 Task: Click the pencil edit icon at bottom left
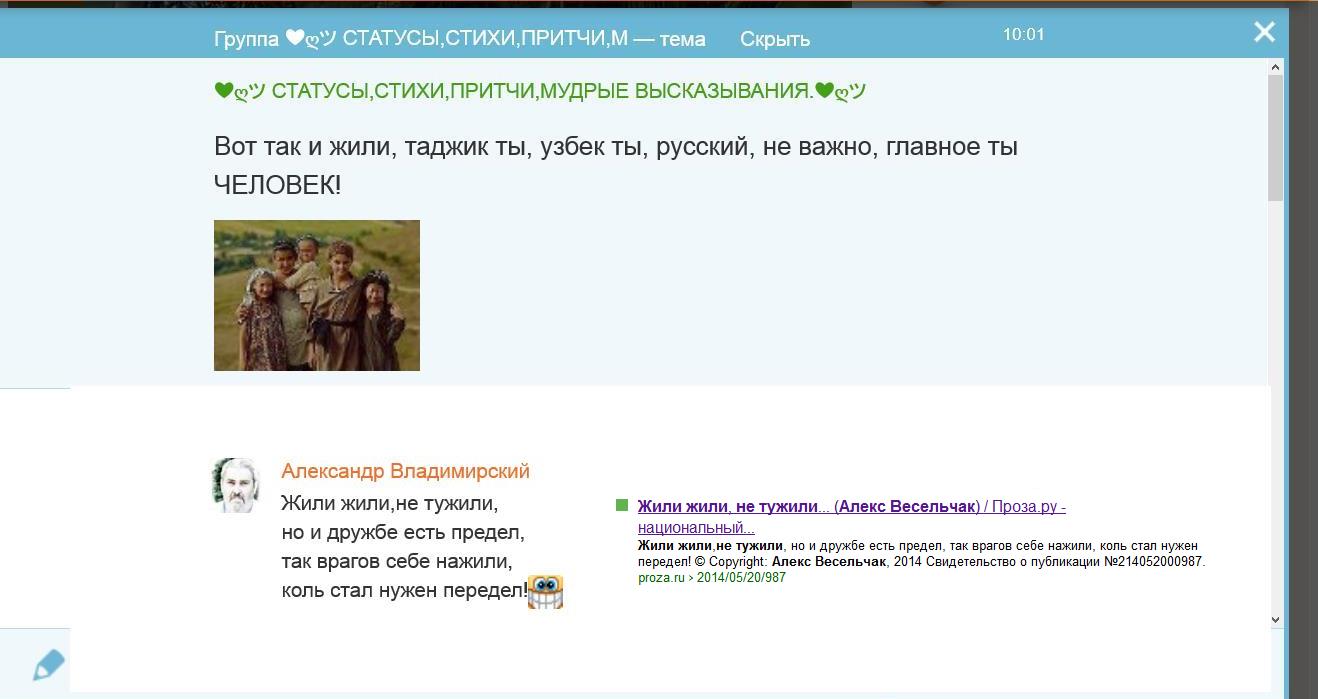pos(48,665)
